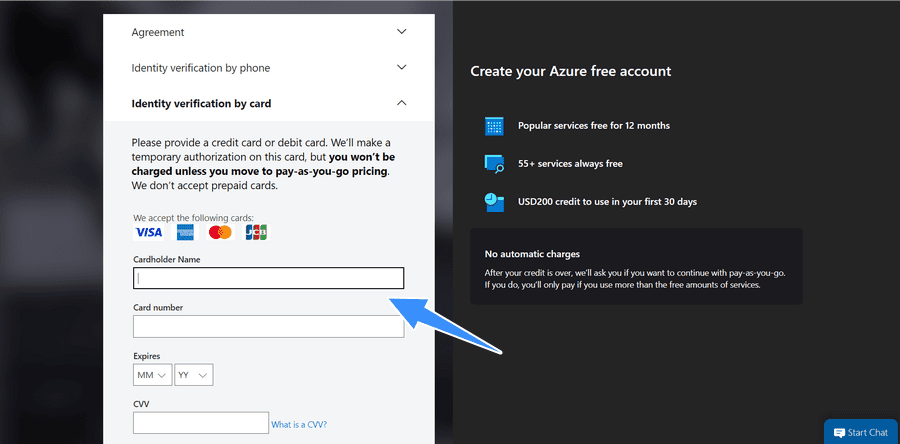Click '55+ services always free' text
Viewport: 900px width, 444px height.
(x=570, y=164)
